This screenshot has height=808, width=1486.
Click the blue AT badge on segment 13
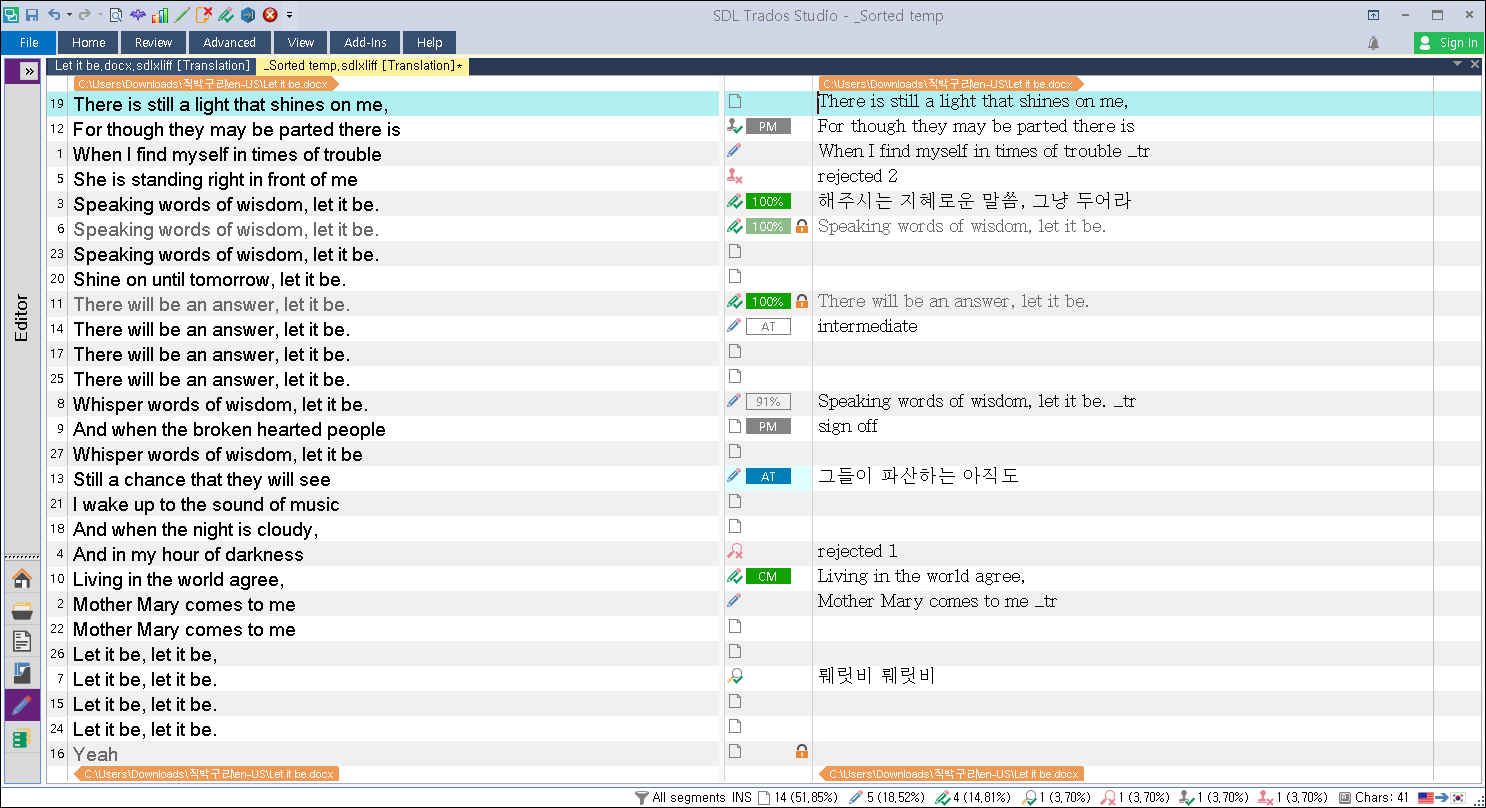[x=768, y=477]
